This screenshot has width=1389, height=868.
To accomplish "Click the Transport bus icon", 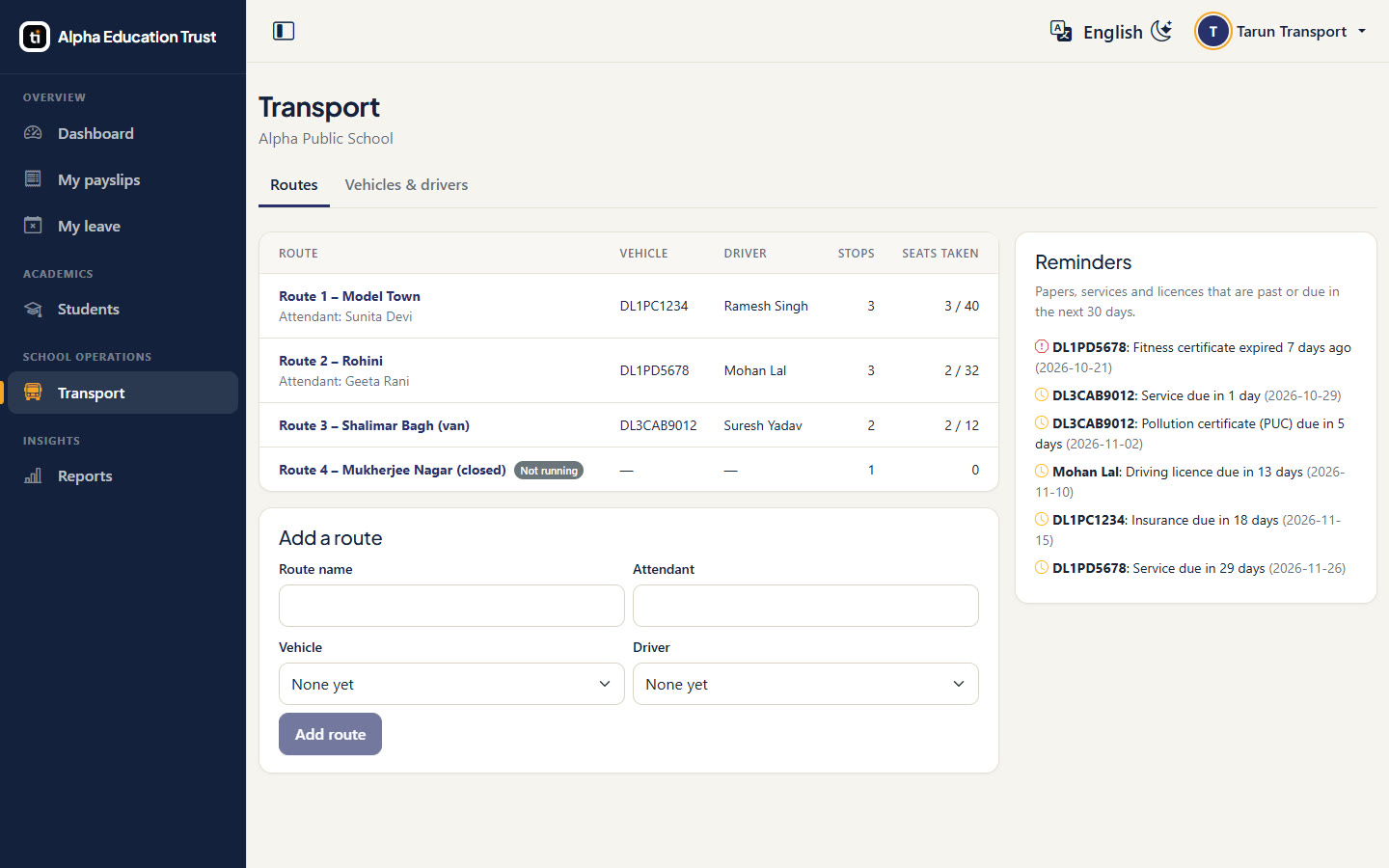I will click(x=33, y=393).
